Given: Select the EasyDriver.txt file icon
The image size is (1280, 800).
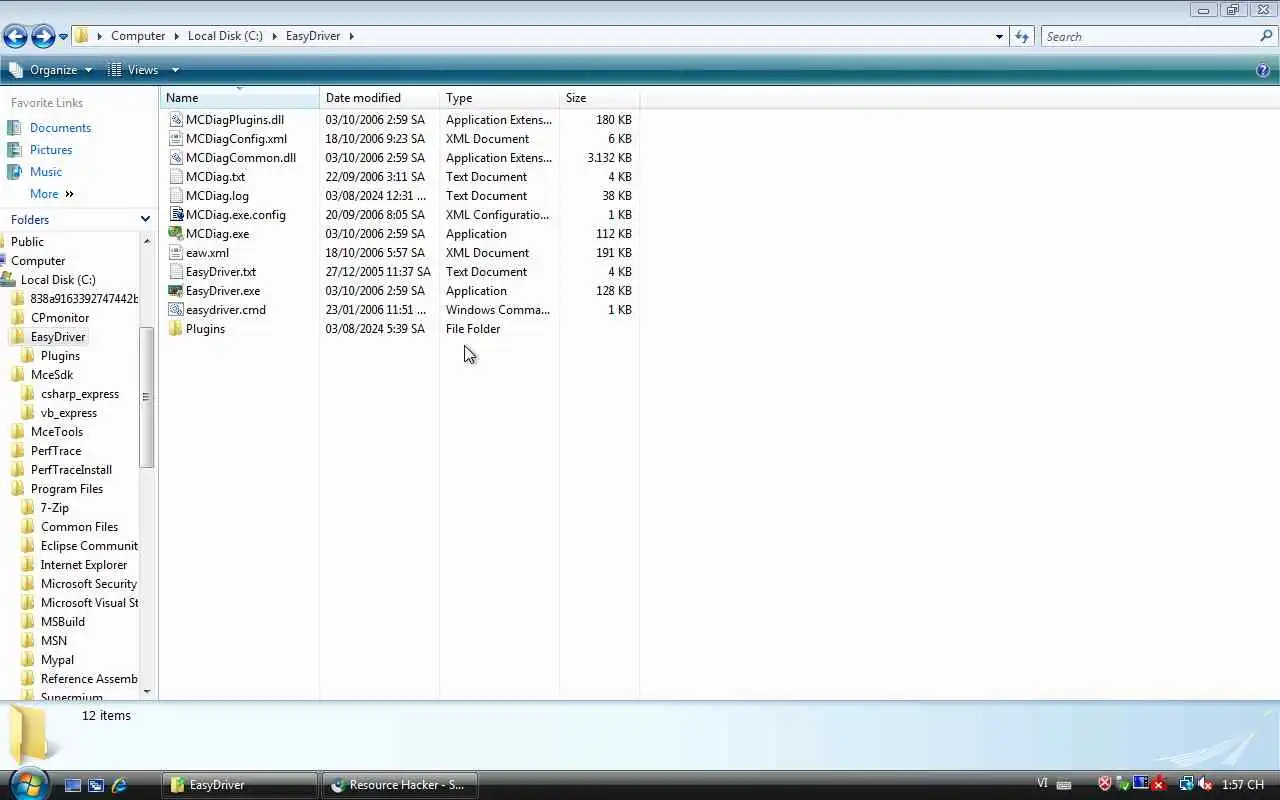Looking at the screenshot, I should [x=176, y=272].
